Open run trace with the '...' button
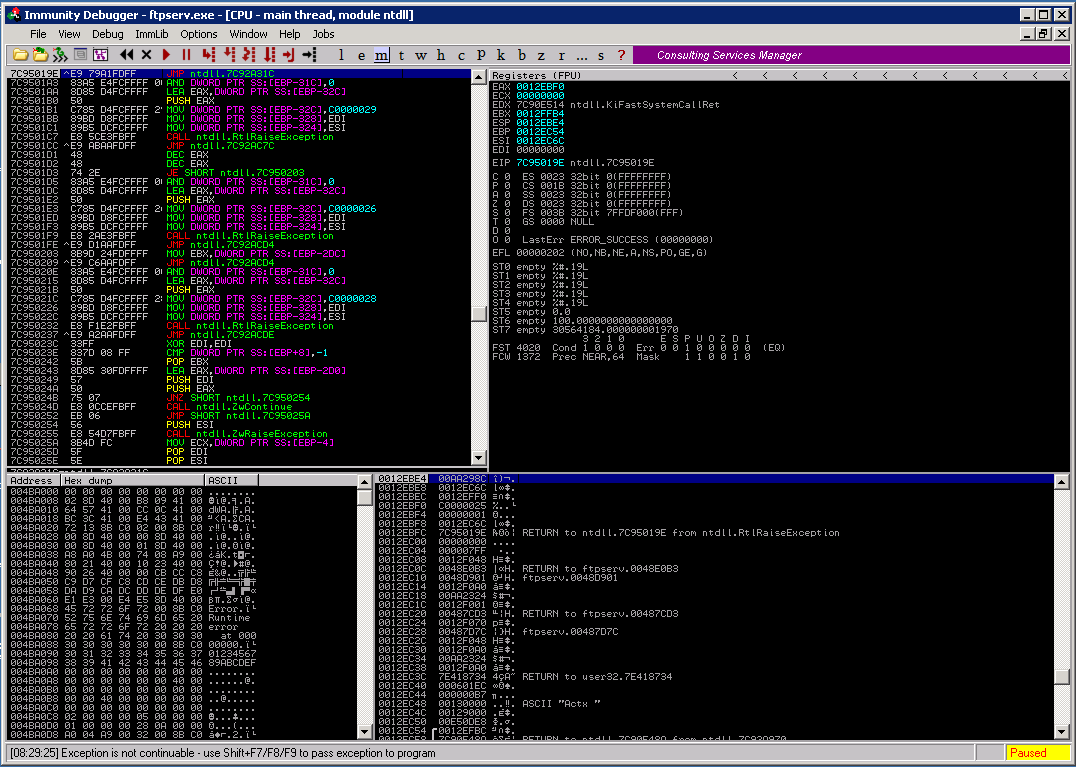 [x=582, y=55]
